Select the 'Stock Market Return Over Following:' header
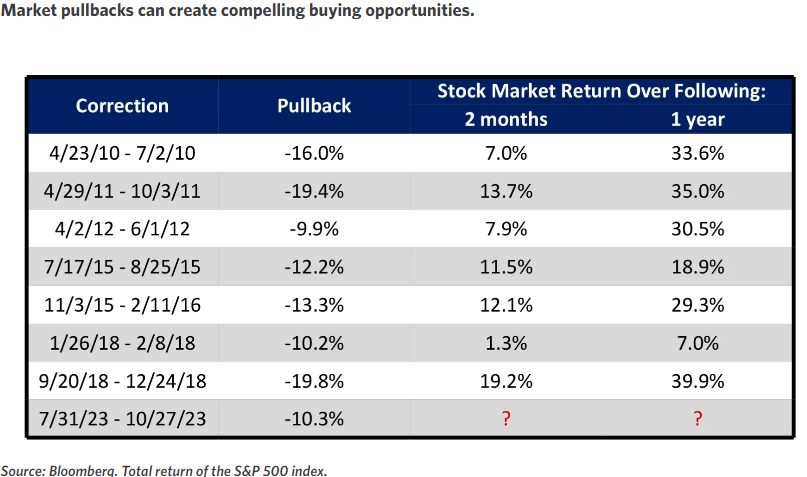 coord(601,92)
